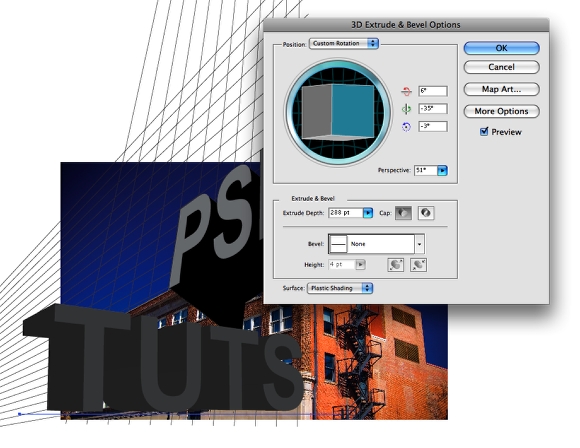
Task: Open the Perspective slider arrow
Action: (442, 171)
